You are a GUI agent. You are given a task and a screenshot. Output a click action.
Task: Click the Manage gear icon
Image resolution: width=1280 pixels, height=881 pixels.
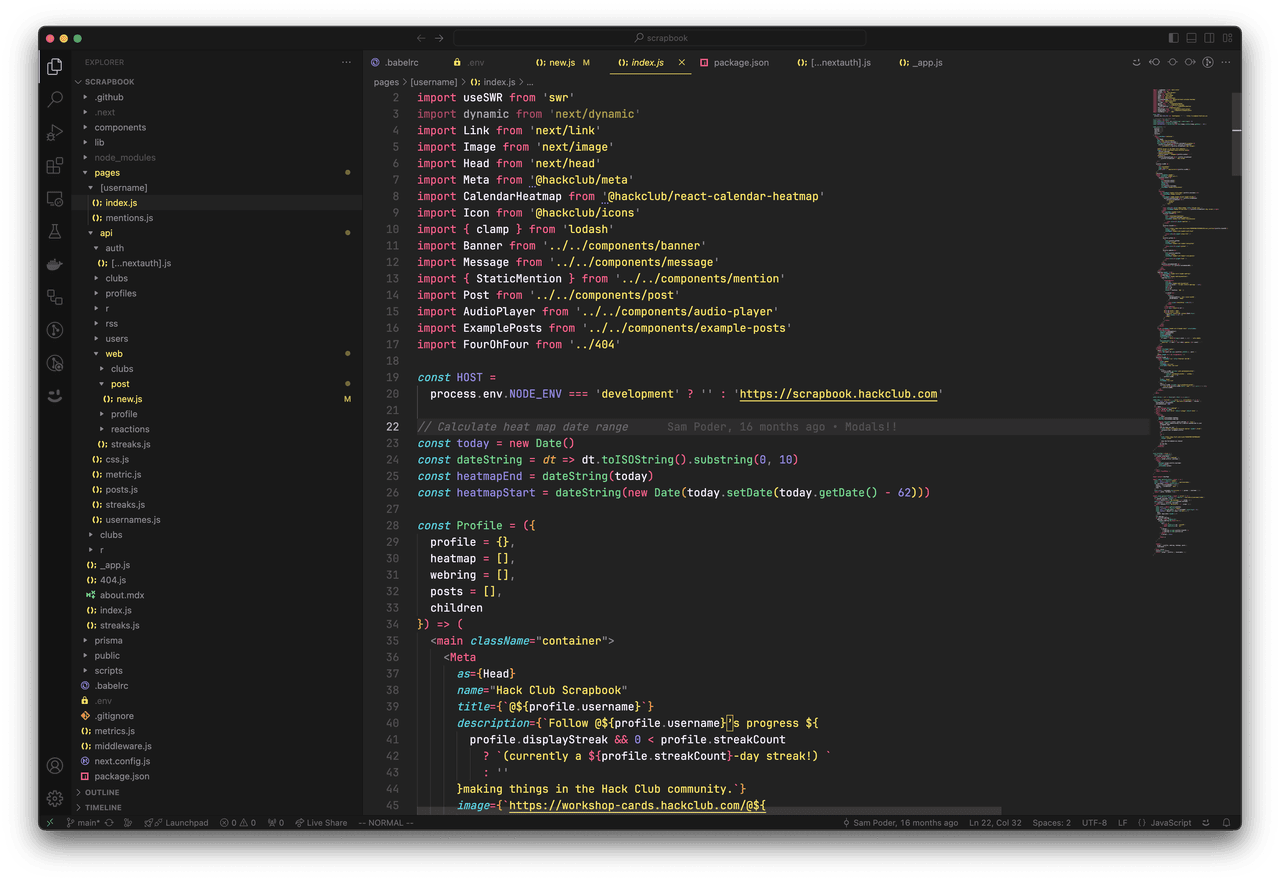click(x=55, y=799)
